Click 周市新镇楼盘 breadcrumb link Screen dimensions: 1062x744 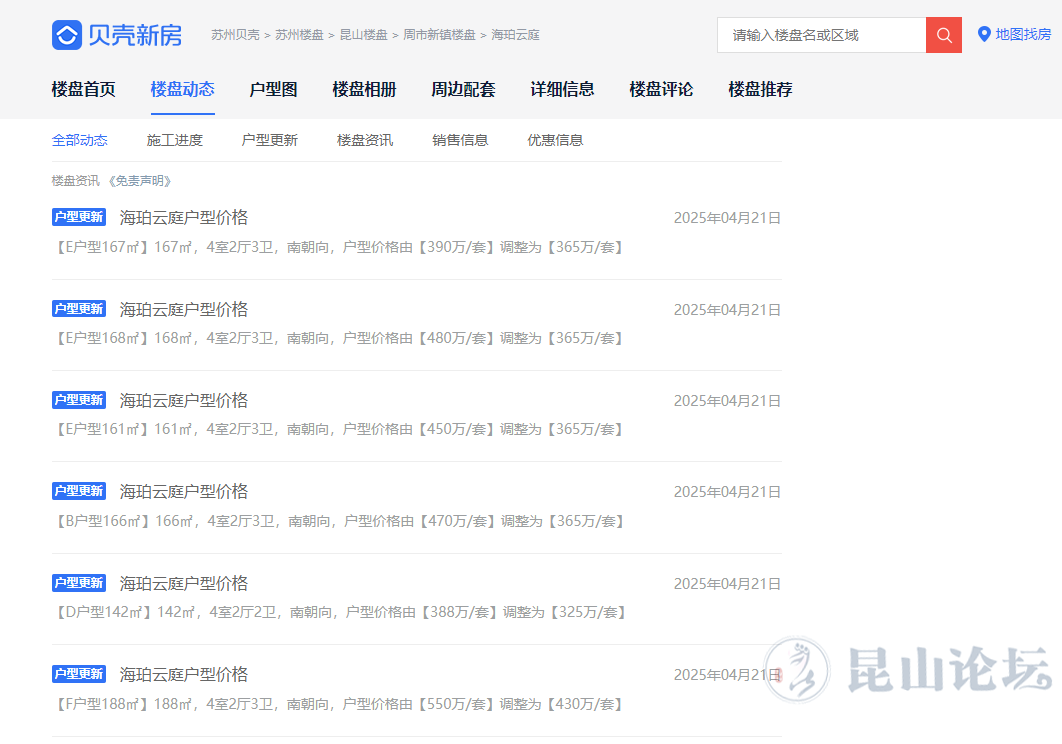point(439,35)
